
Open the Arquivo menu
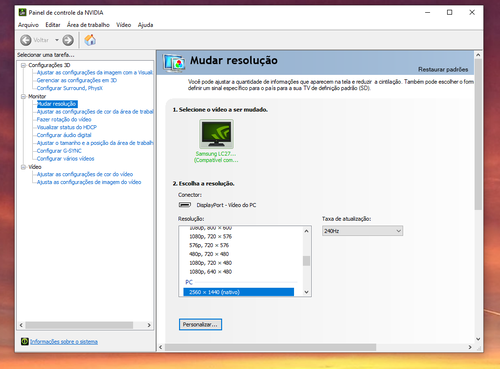[x=28, y=25]
